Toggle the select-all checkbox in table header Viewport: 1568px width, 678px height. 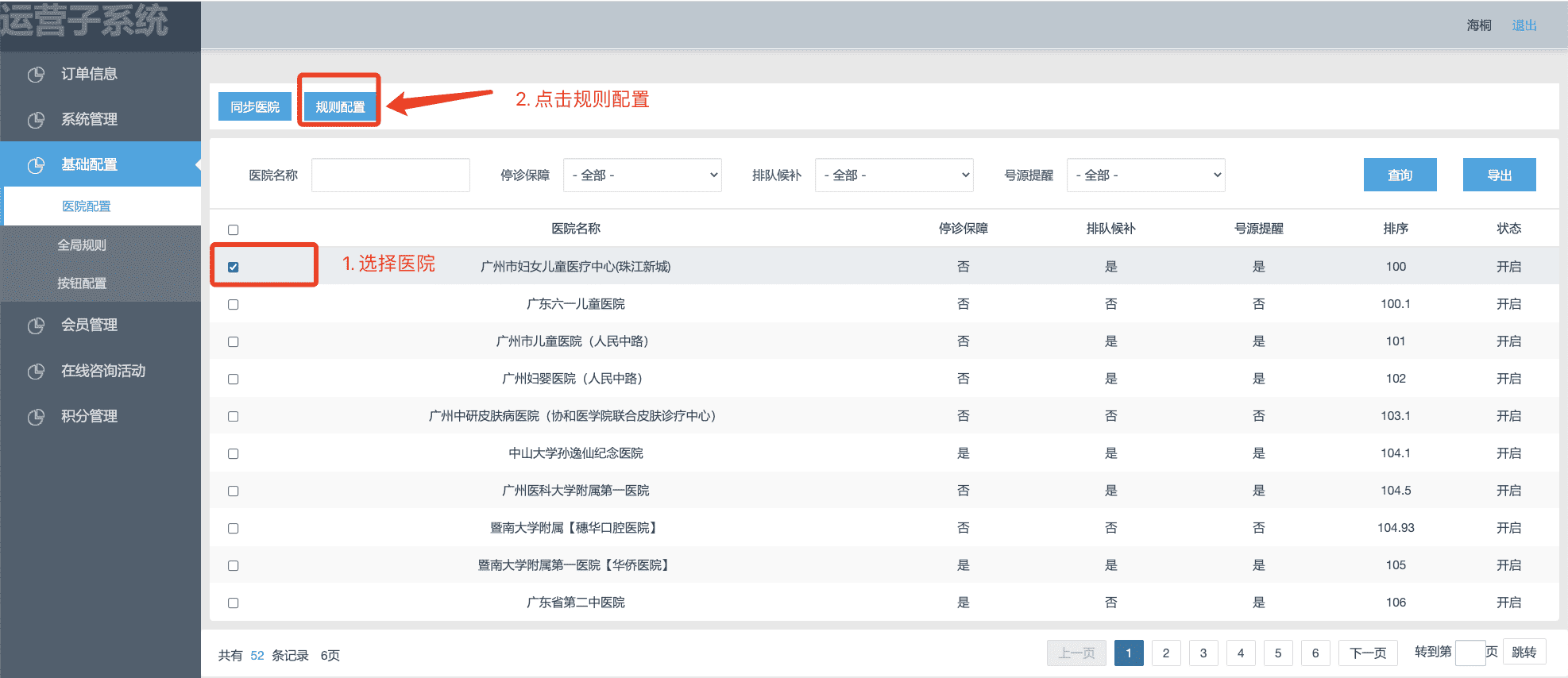tap(233, 229)
